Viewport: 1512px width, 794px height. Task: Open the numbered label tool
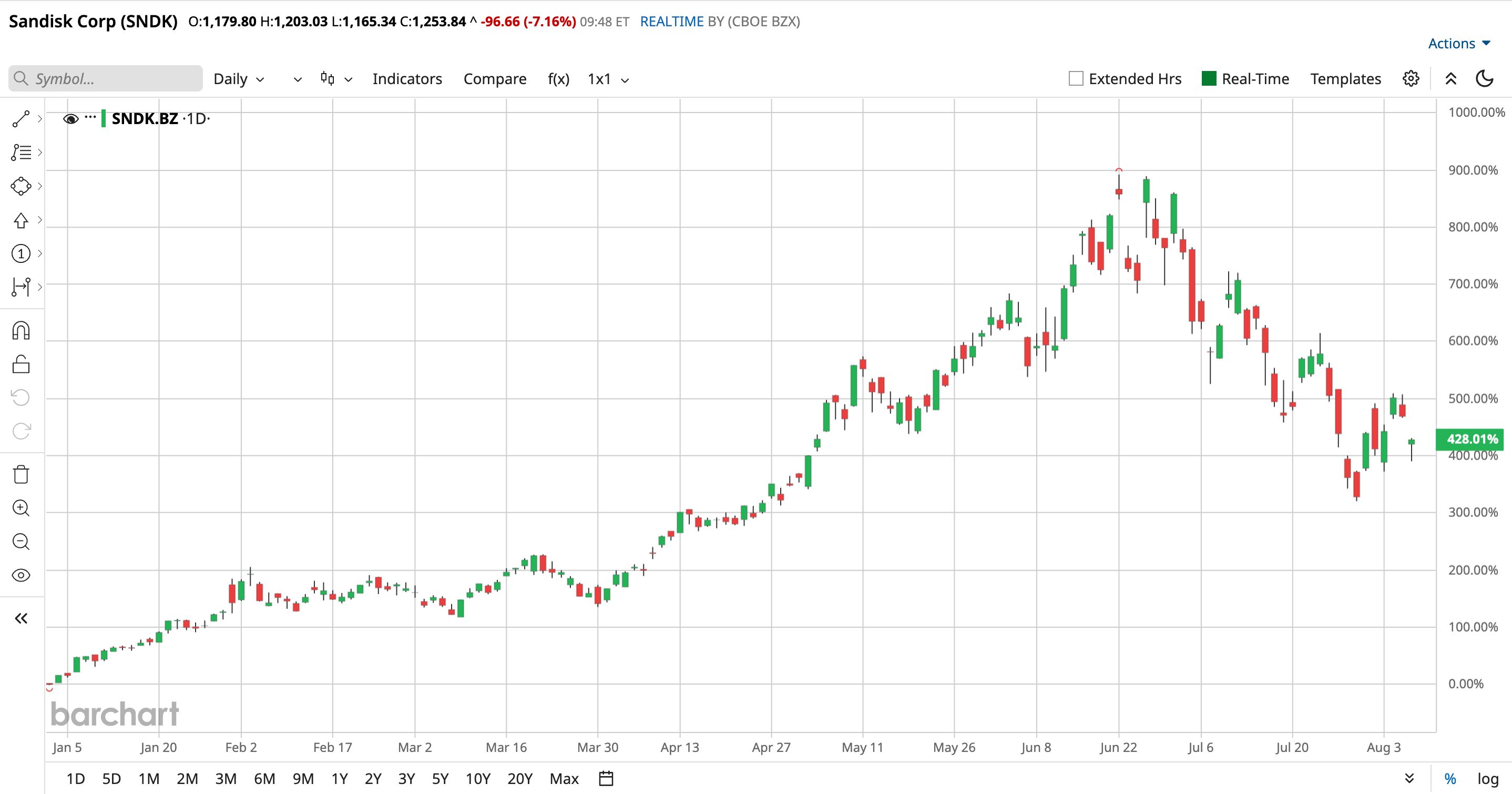(x=21, y=253)
